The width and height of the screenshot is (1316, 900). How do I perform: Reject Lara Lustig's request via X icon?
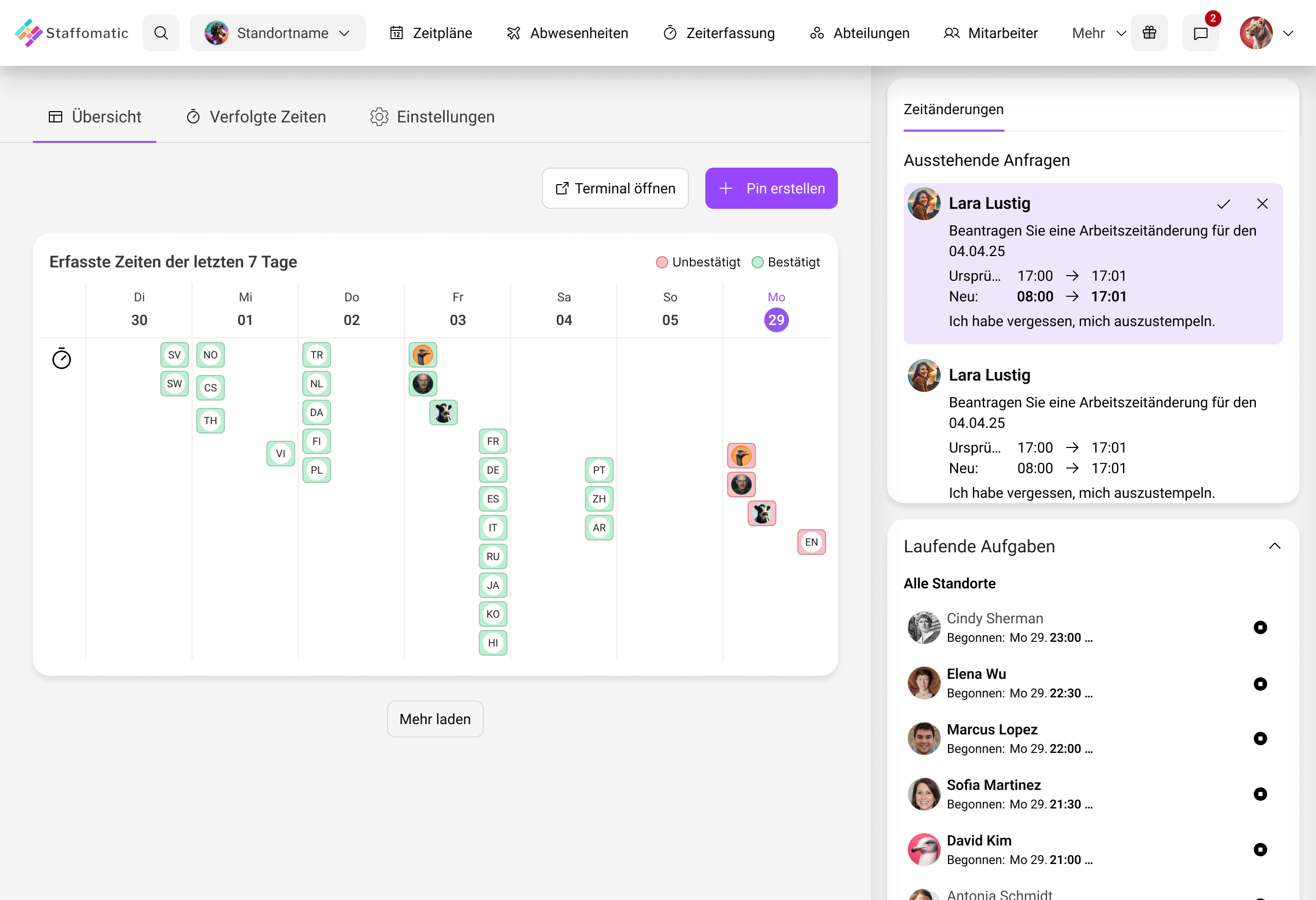[x=1262, y=204]
